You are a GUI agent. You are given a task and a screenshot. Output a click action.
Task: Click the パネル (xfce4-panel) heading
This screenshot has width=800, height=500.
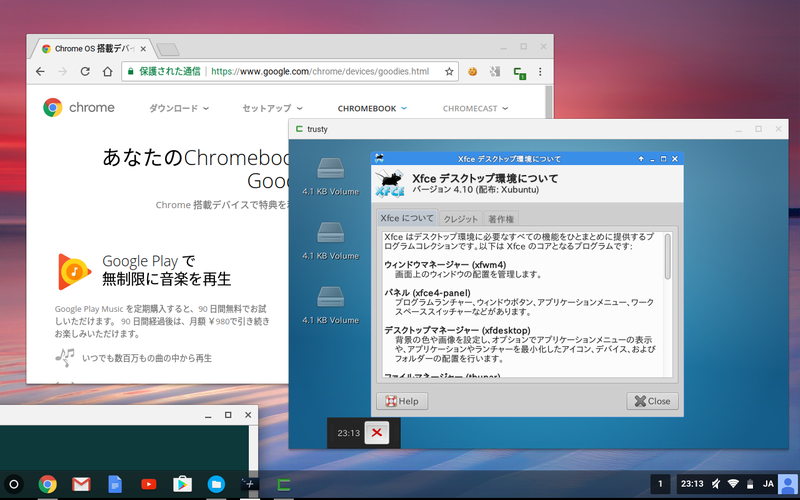(x=427, y=292)
